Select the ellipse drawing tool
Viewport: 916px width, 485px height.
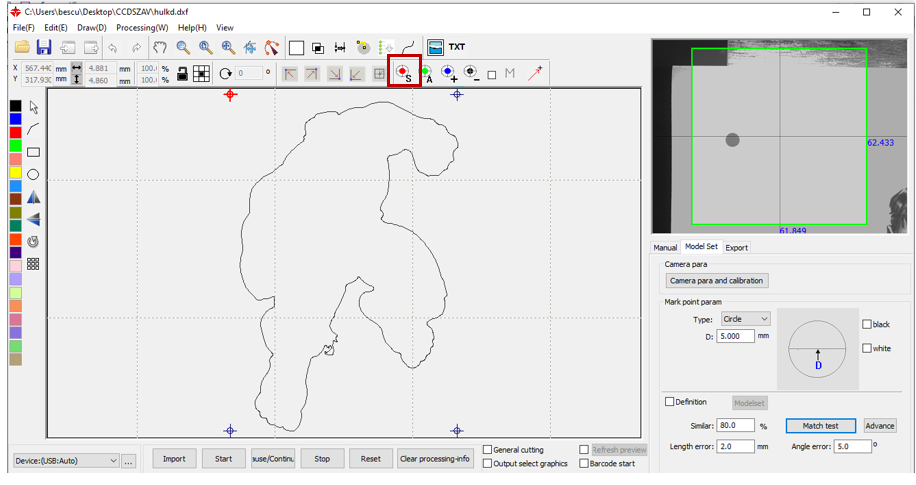(x=33, y=174)
